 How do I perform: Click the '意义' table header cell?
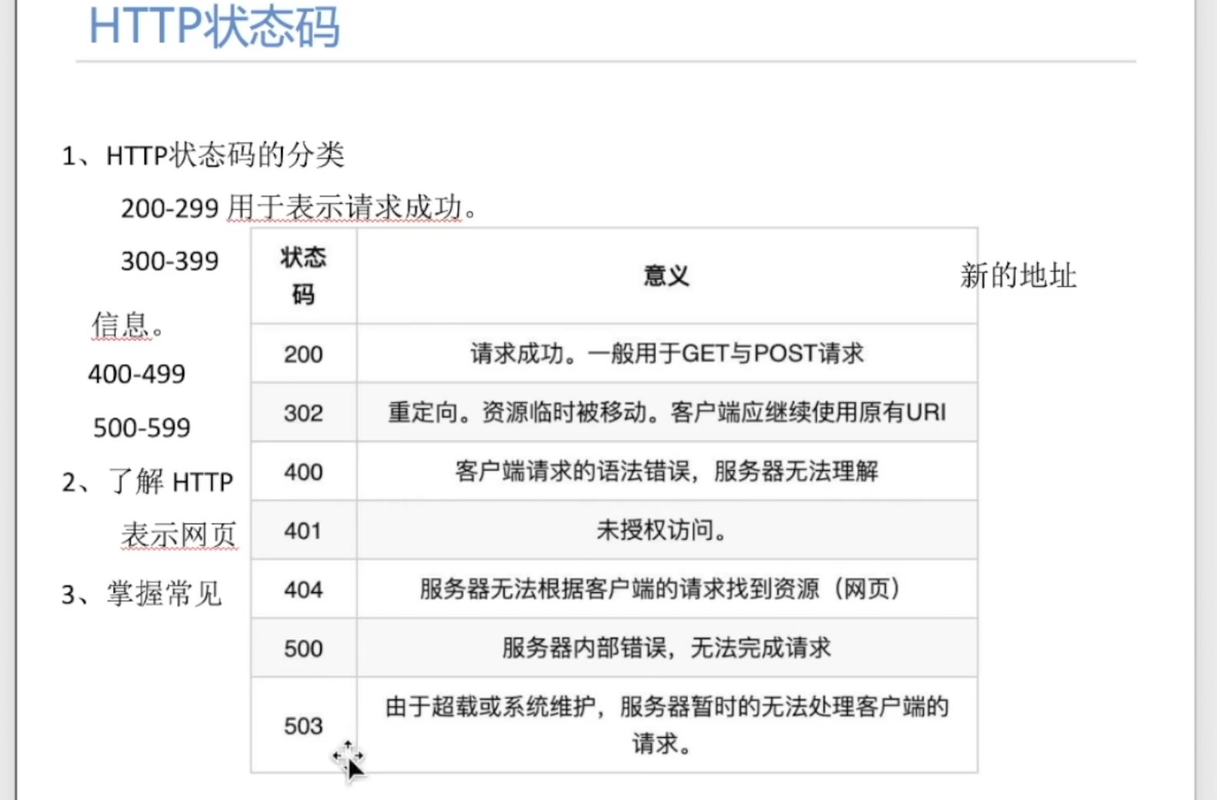(667, 277)
